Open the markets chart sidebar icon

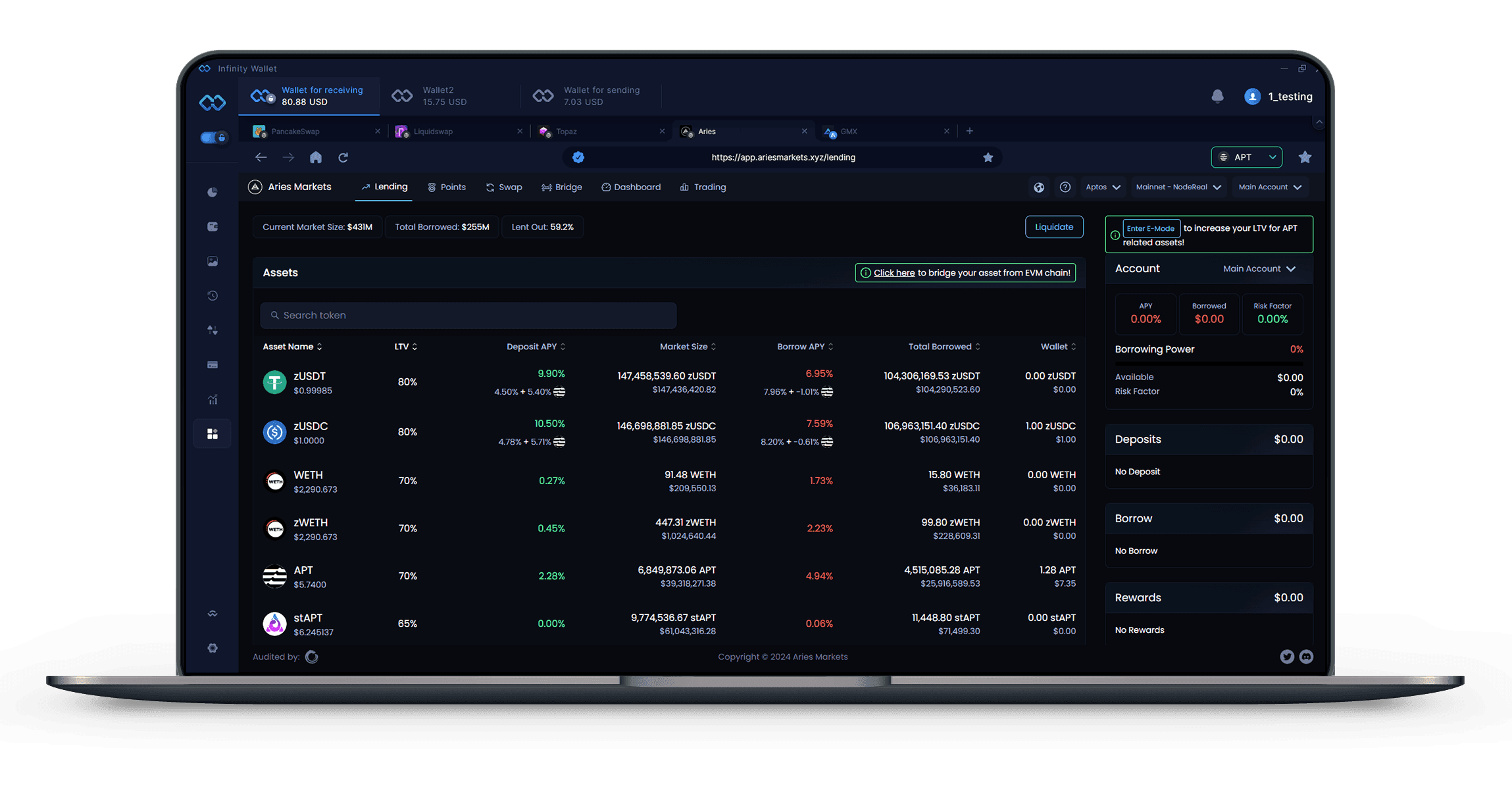coord(213,399)
